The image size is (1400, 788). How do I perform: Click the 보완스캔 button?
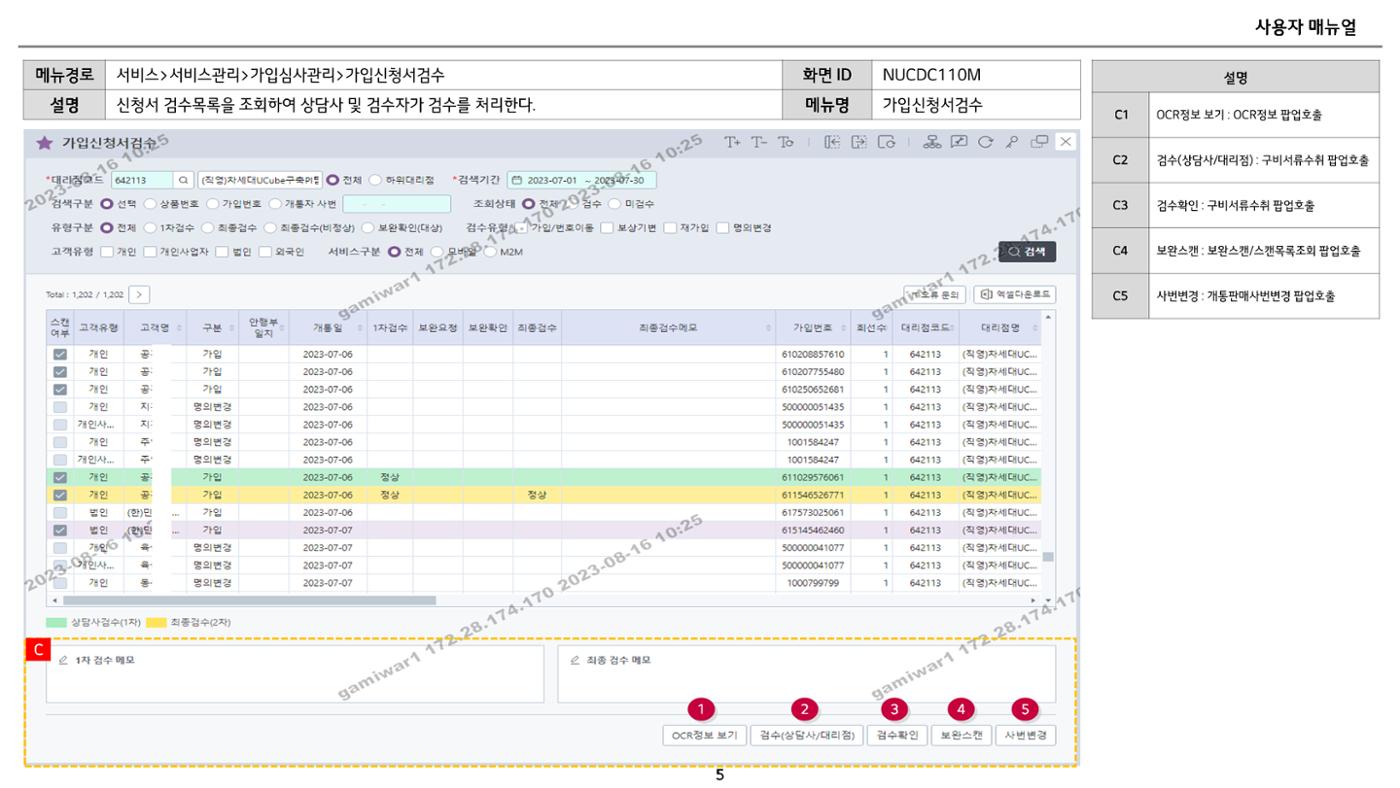961,735
